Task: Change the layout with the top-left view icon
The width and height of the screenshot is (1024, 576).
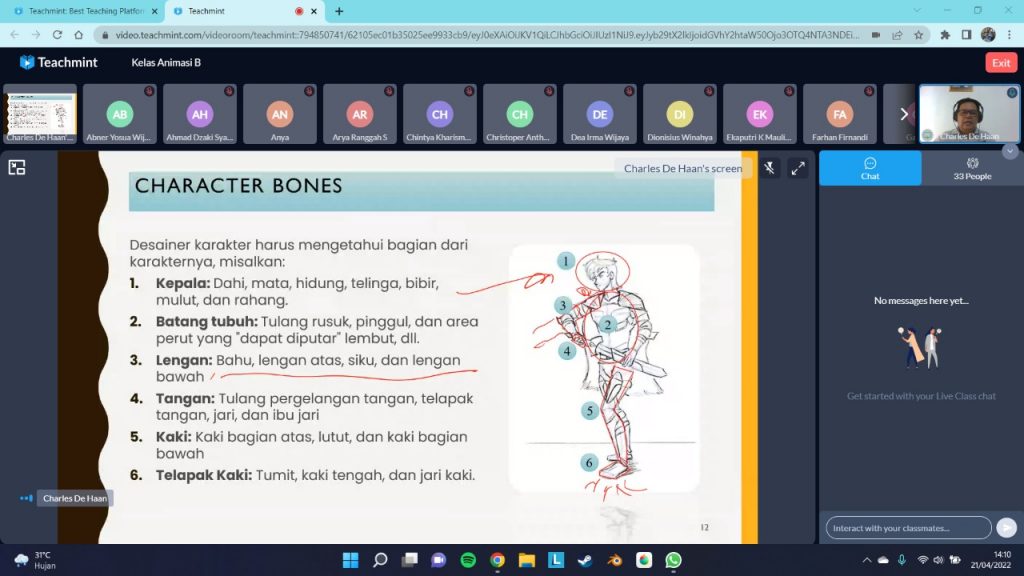Action: pos(17,168)
